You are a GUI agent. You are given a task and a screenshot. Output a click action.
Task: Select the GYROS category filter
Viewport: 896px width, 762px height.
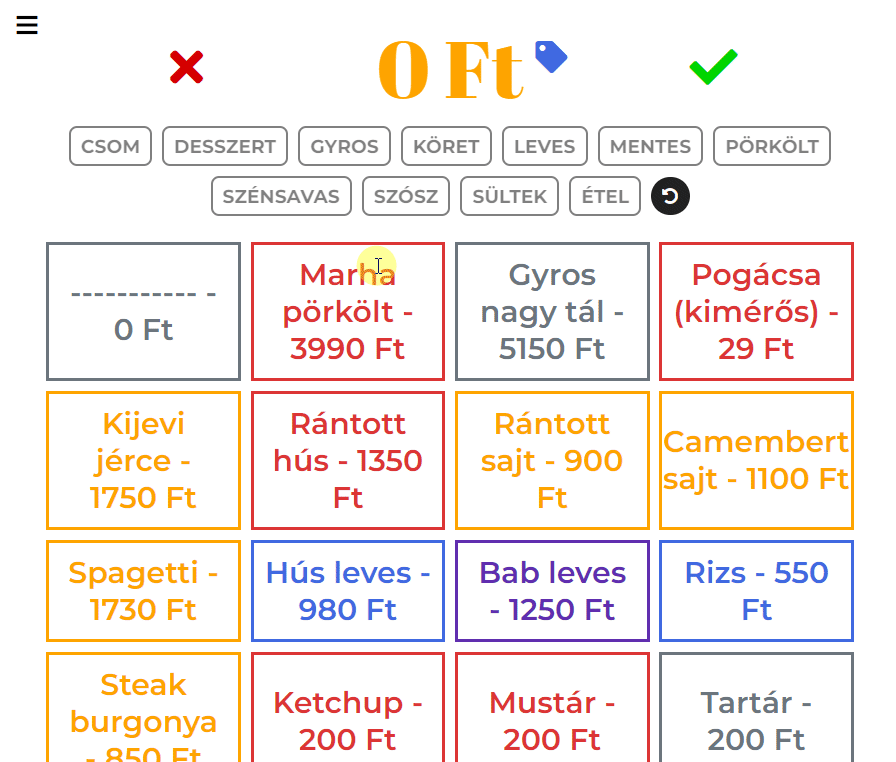pyautogui.click(x=345, y=146)
